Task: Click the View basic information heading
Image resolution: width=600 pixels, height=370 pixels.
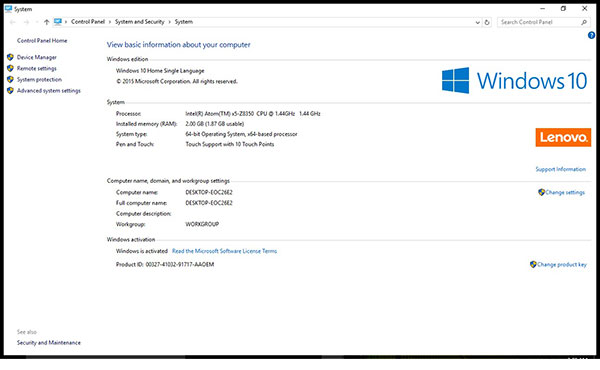Action: pos(178,45)
